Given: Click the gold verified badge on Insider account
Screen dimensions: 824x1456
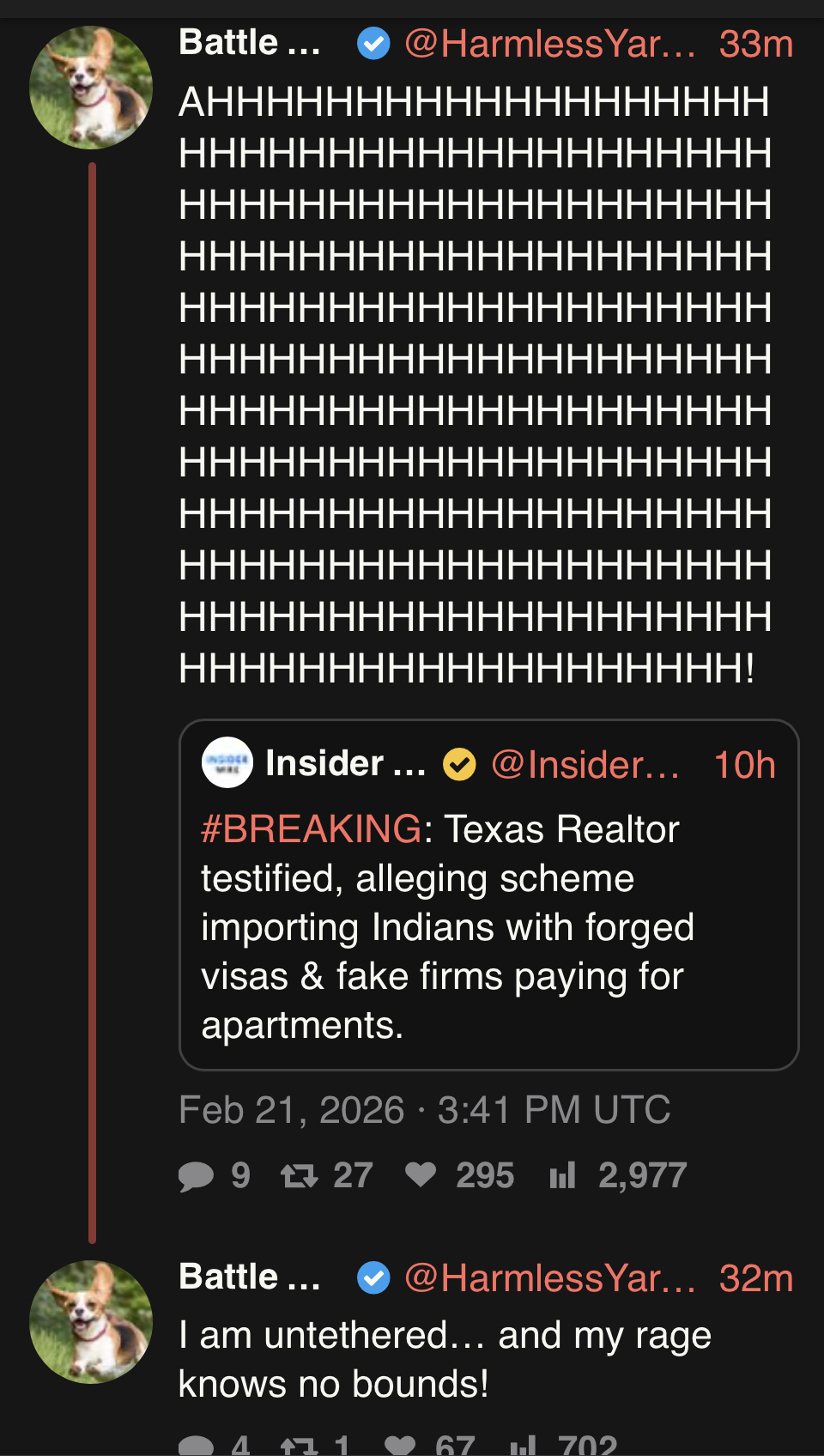Looking at the screenshot, I should click(459, 764).
